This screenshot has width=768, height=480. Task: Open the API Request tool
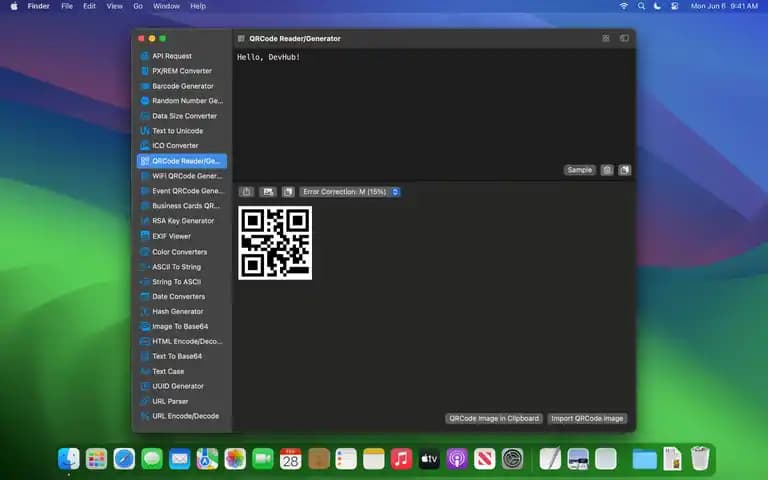[x=182, y=56]
